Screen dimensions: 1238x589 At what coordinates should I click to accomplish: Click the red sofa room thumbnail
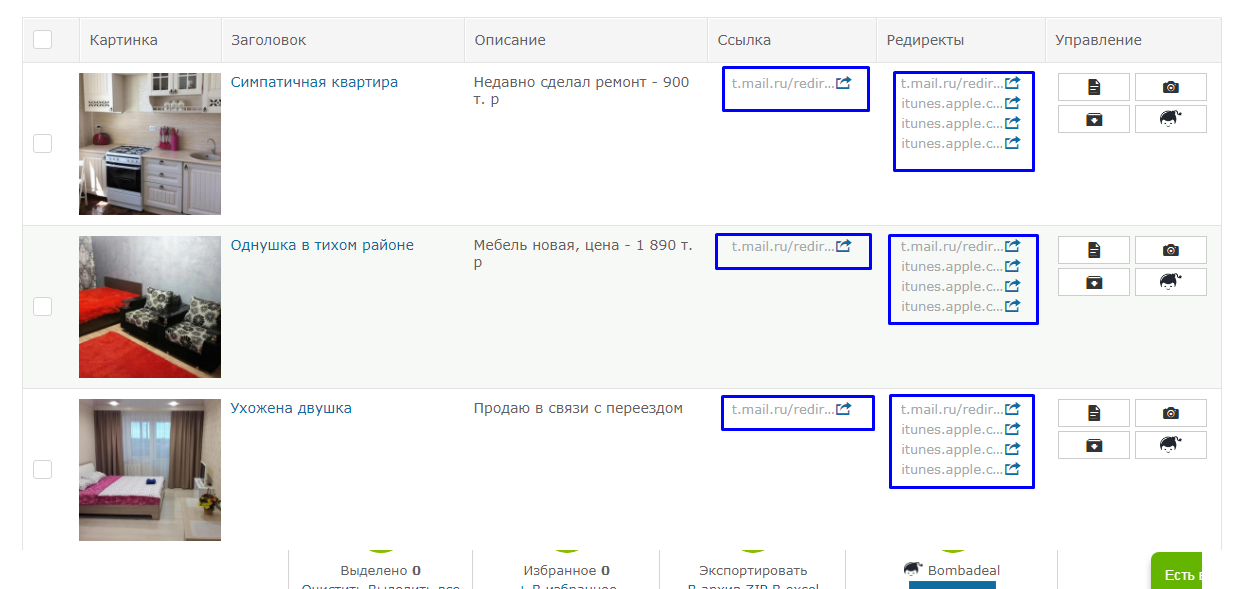click(x=150, y=307)
